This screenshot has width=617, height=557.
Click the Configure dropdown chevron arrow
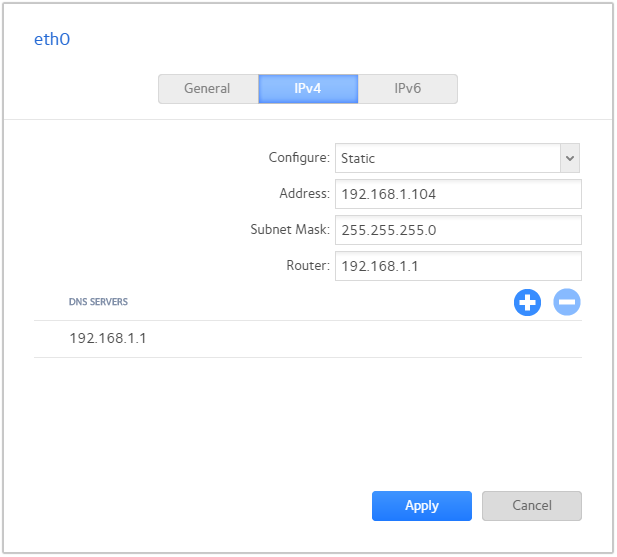pyautogui.click(x=569, y=158)
